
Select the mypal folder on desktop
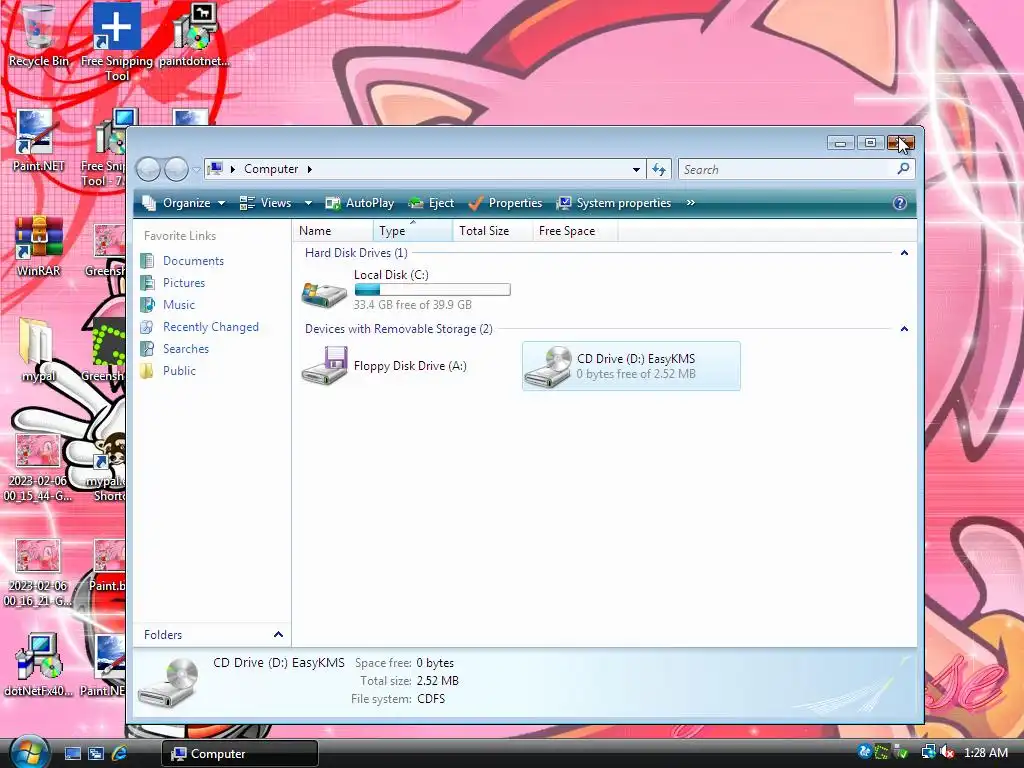click(38, 350)
